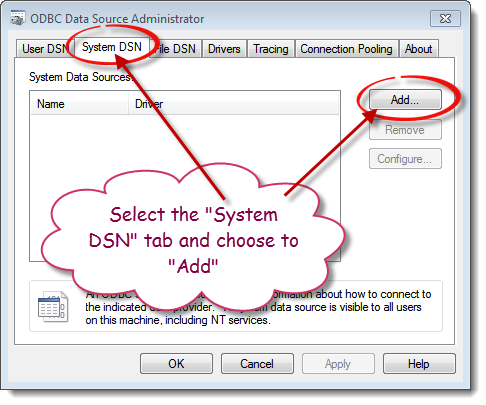Image resolution: width=486 pixels, height=405 pixels.
Task: Select the System DSN tab
Action: (112, 47)
